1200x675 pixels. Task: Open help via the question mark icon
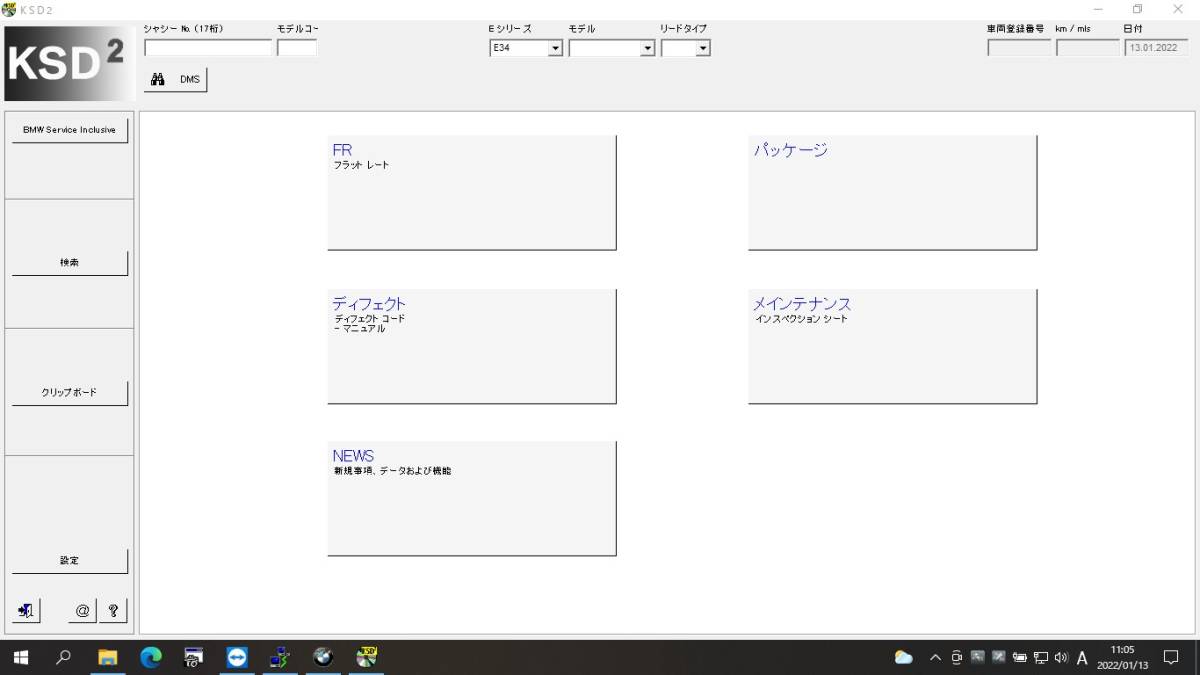113,610
